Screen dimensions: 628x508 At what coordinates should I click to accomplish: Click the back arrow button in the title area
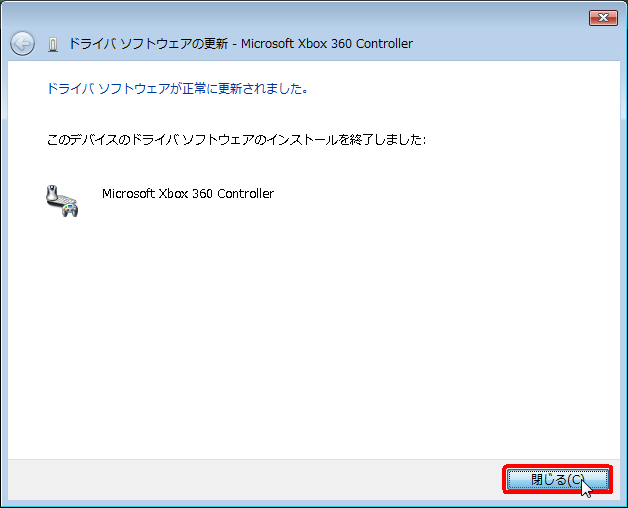coord(22,43)
